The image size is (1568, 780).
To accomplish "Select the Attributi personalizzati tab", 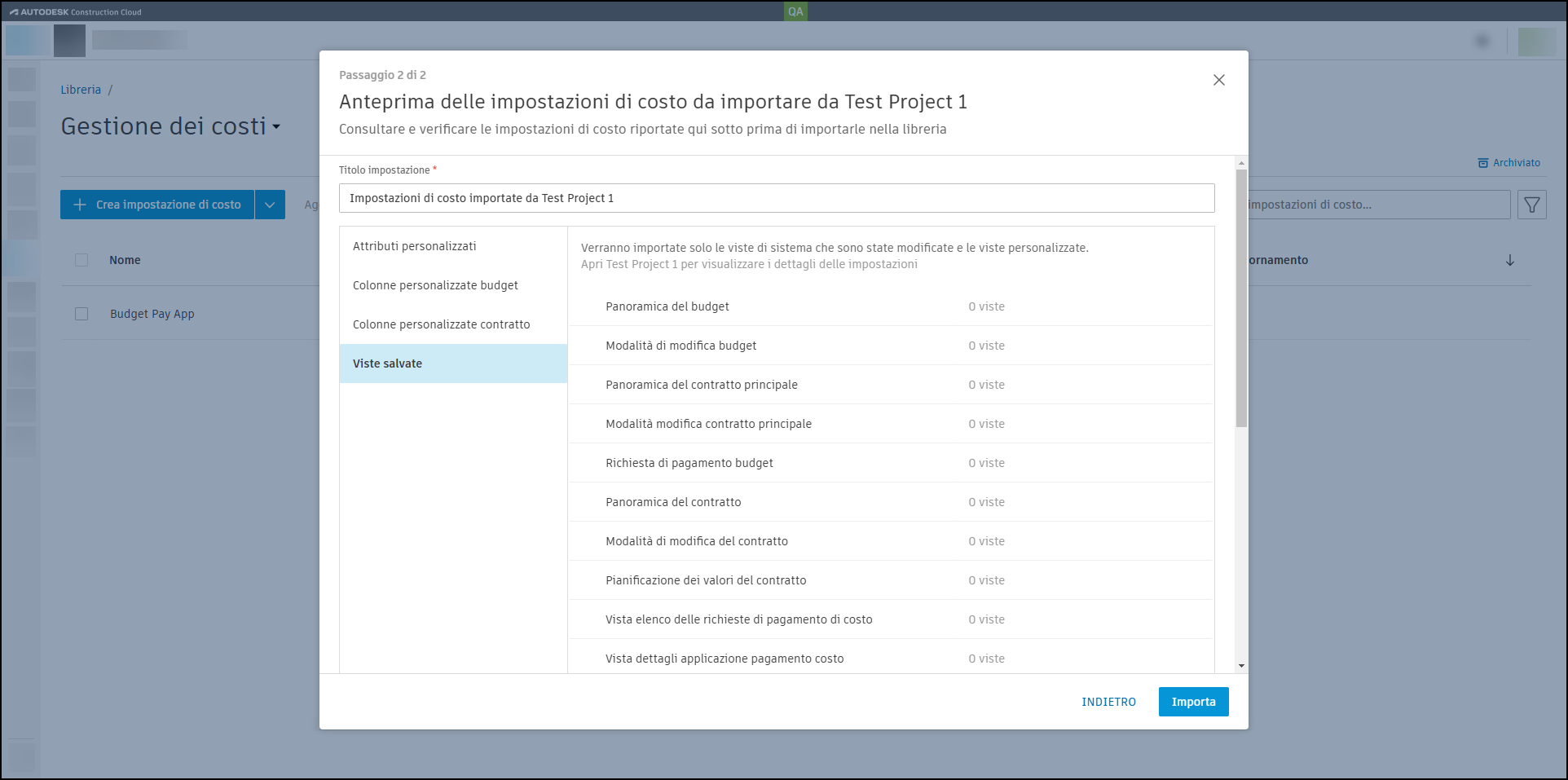I will pyautogui.click(x=415, y=246).
